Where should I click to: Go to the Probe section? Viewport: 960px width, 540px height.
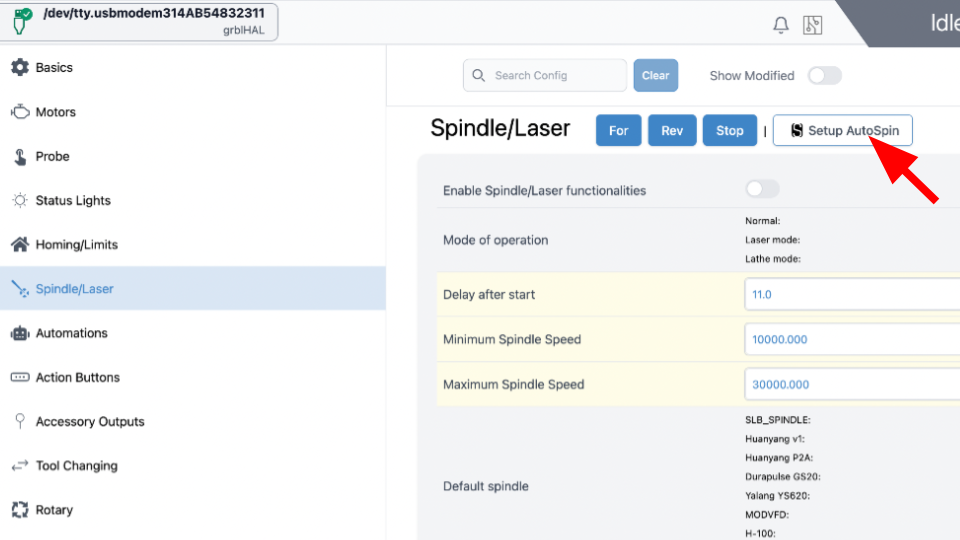[193, 157]
